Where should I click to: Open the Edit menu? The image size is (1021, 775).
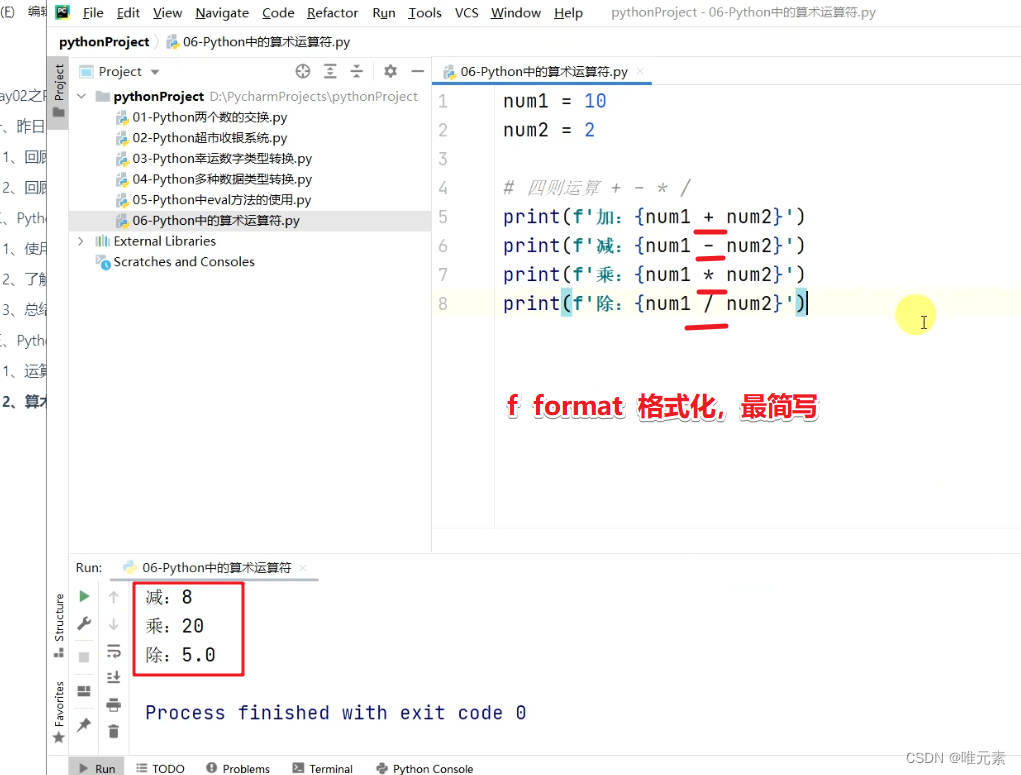coord(128,12)
